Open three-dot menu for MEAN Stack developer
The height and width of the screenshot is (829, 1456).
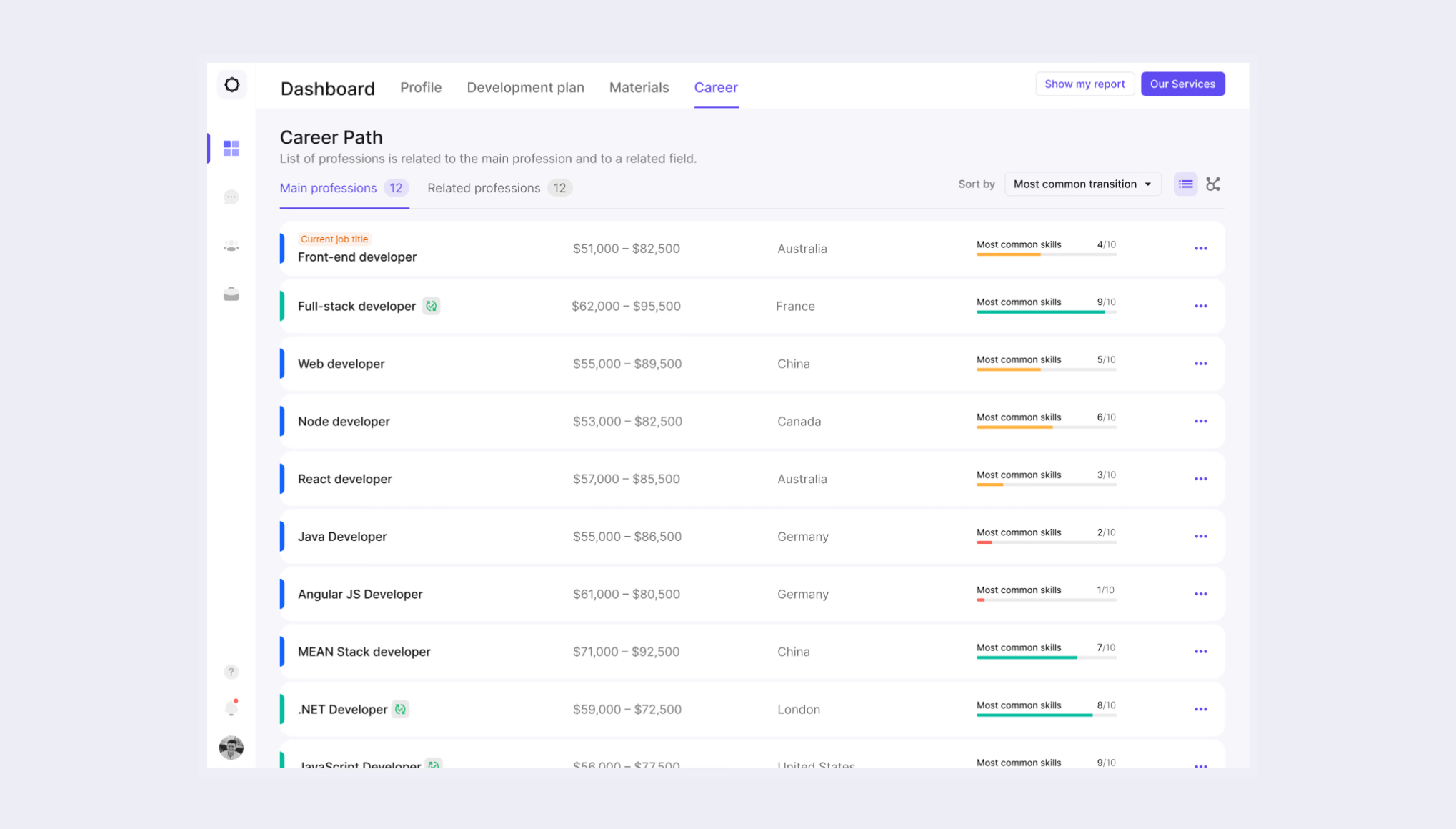pos(1200,652)
